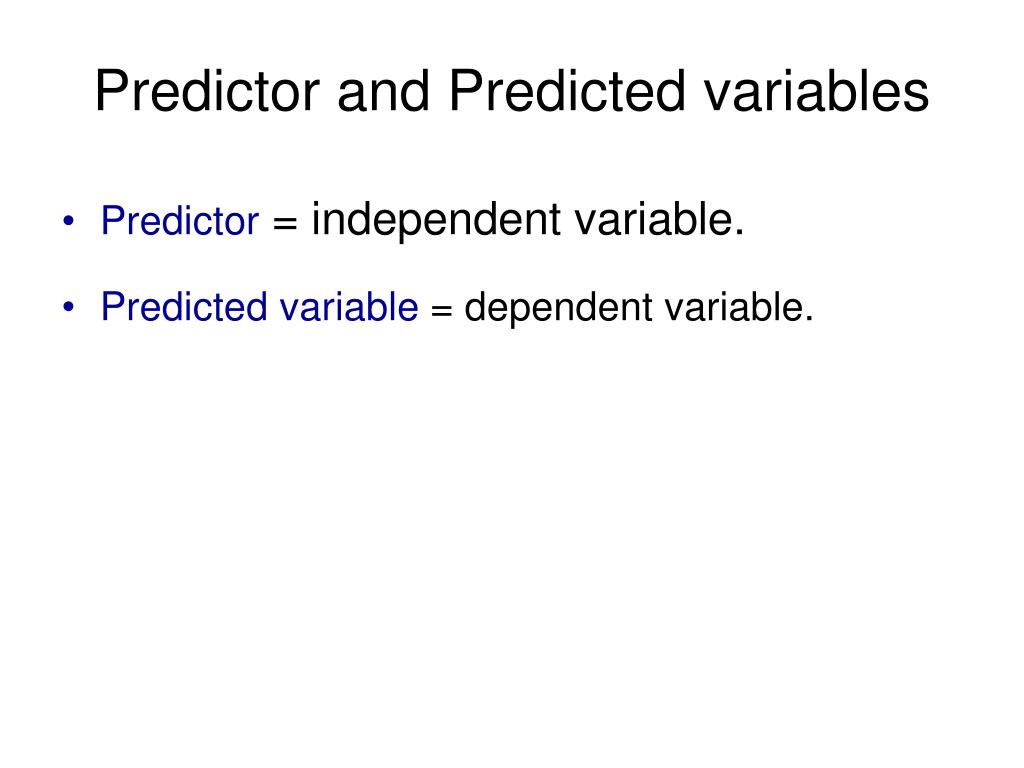This screenshot has width=1024, height=768.
Task: Click the blue 'Predictor' term in first bullet
Action: point(180,220)
